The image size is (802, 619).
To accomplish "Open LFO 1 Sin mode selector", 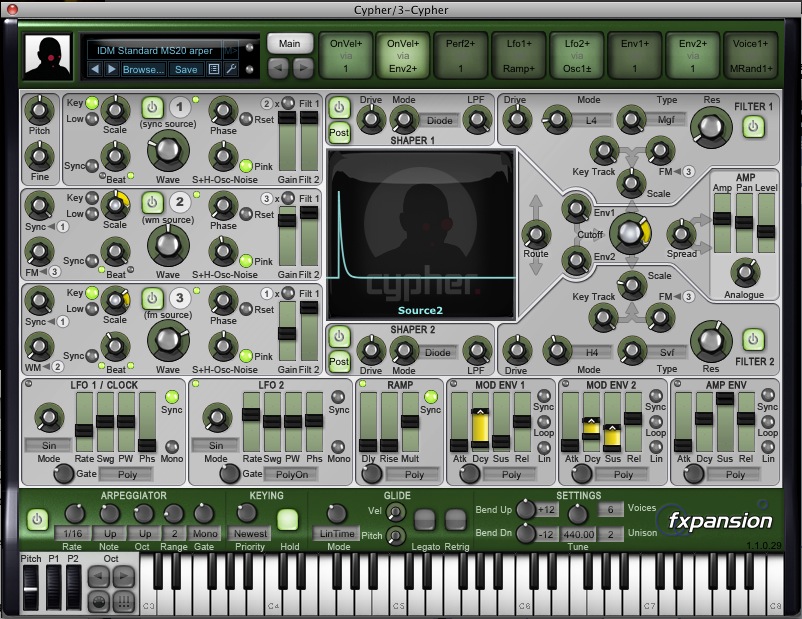I will tap(49, 445).
